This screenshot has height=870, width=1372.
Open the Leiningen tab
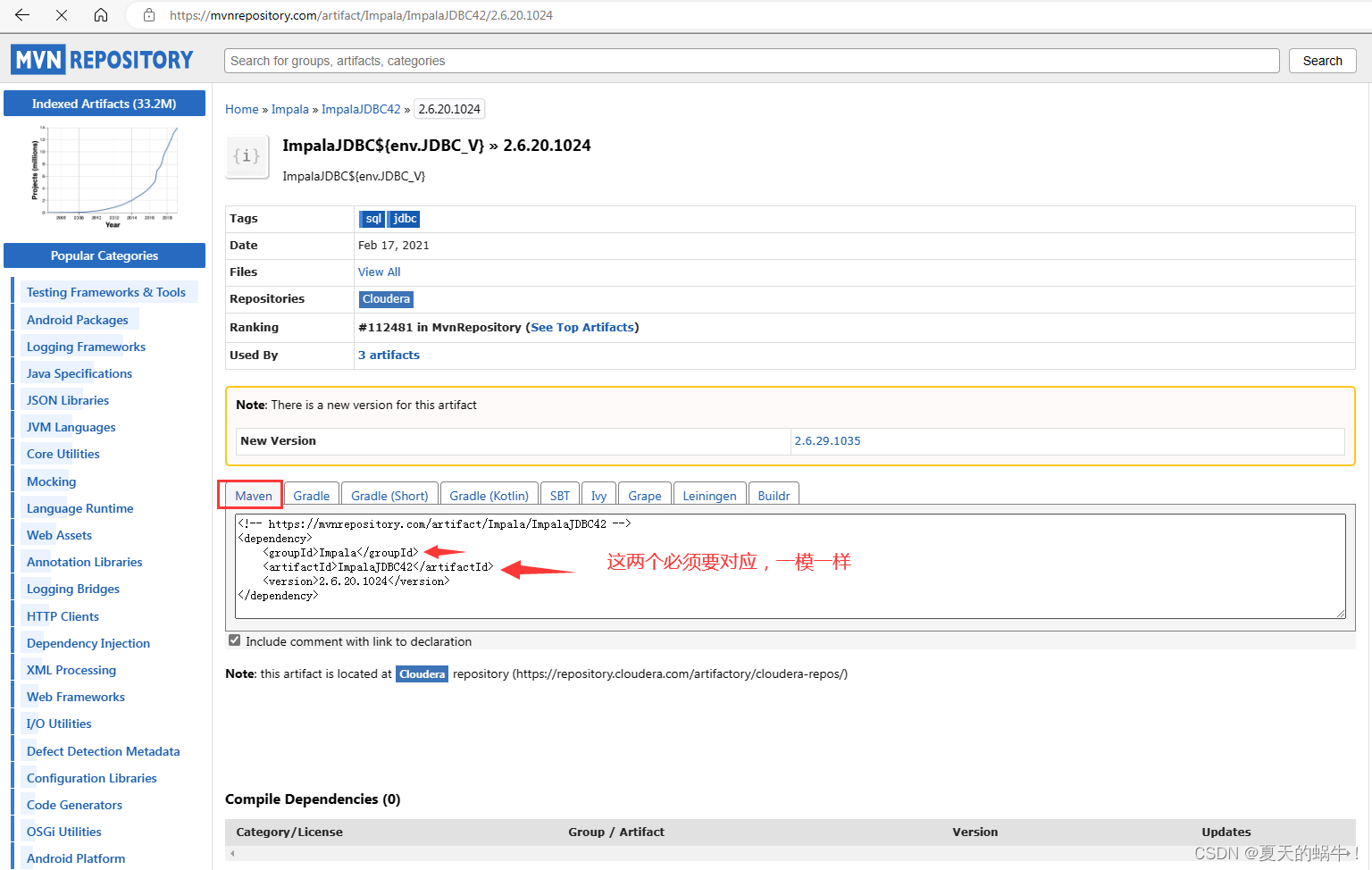coord(709,496)
